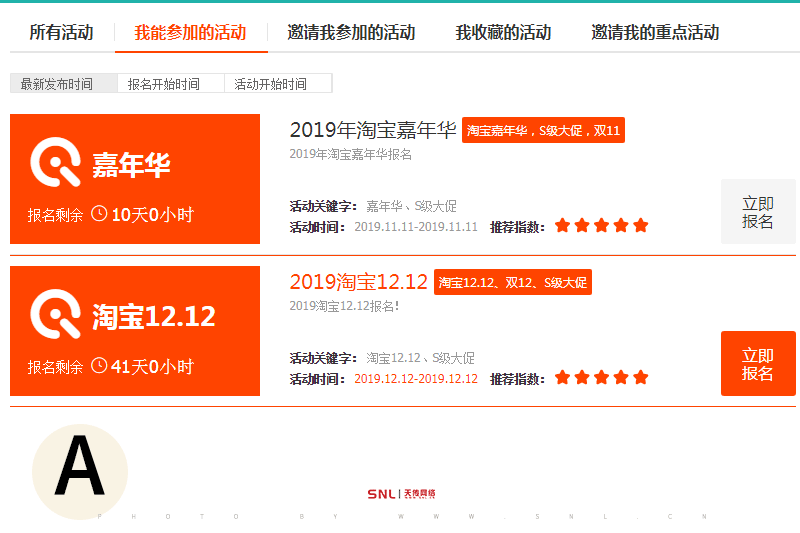This screenshot has width=800, height=533.
Task: Click the date 2019.12.12-2019.12.12
Action: coord(416,379)
